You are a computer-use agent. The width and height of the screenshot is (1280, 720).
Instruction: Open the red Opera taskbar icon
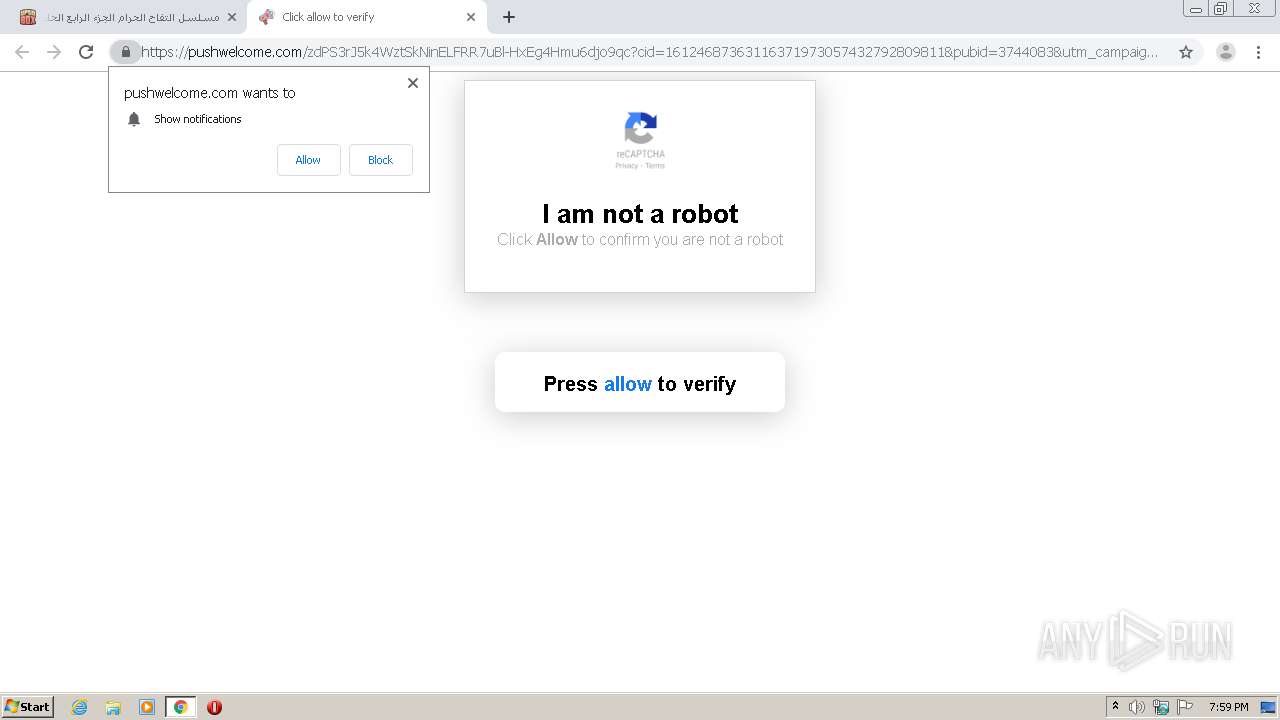[214, 707]
